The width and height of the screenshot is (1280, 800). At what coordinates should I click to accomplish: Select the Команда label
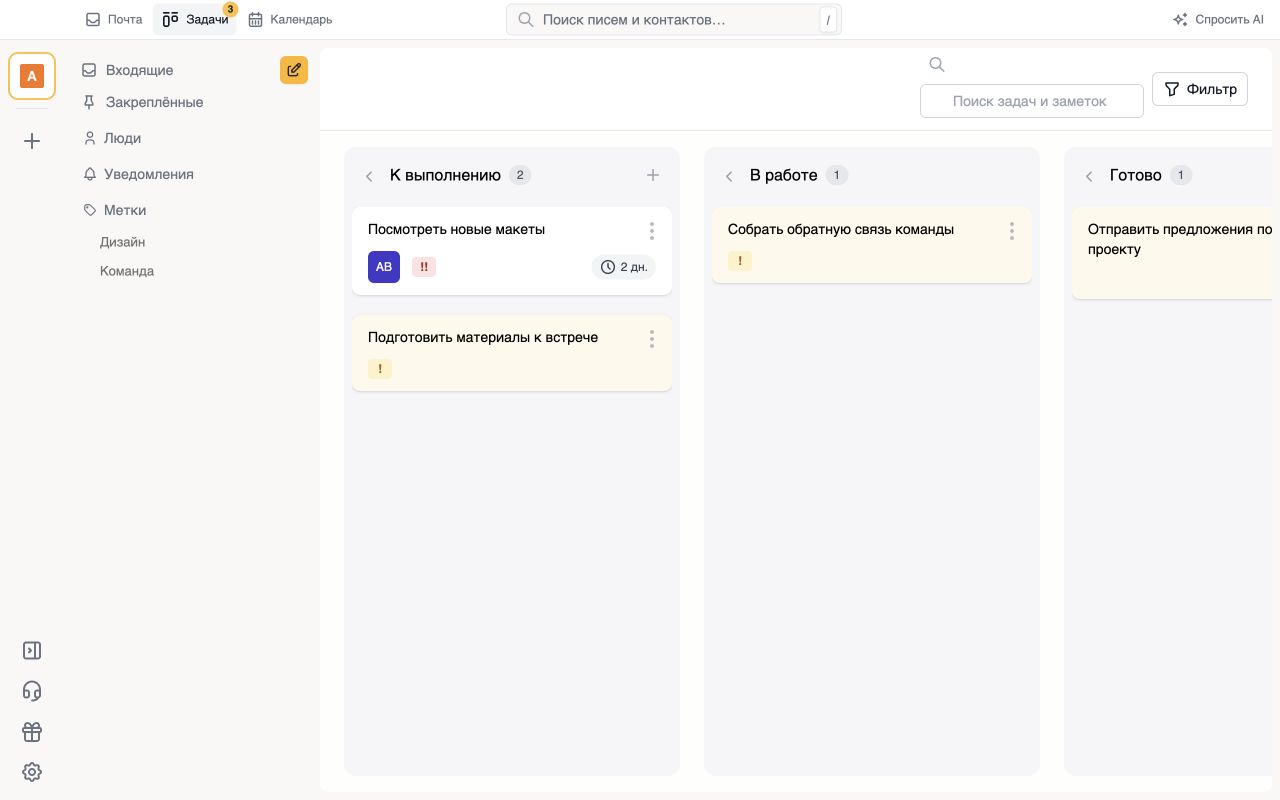click(127, 271)
